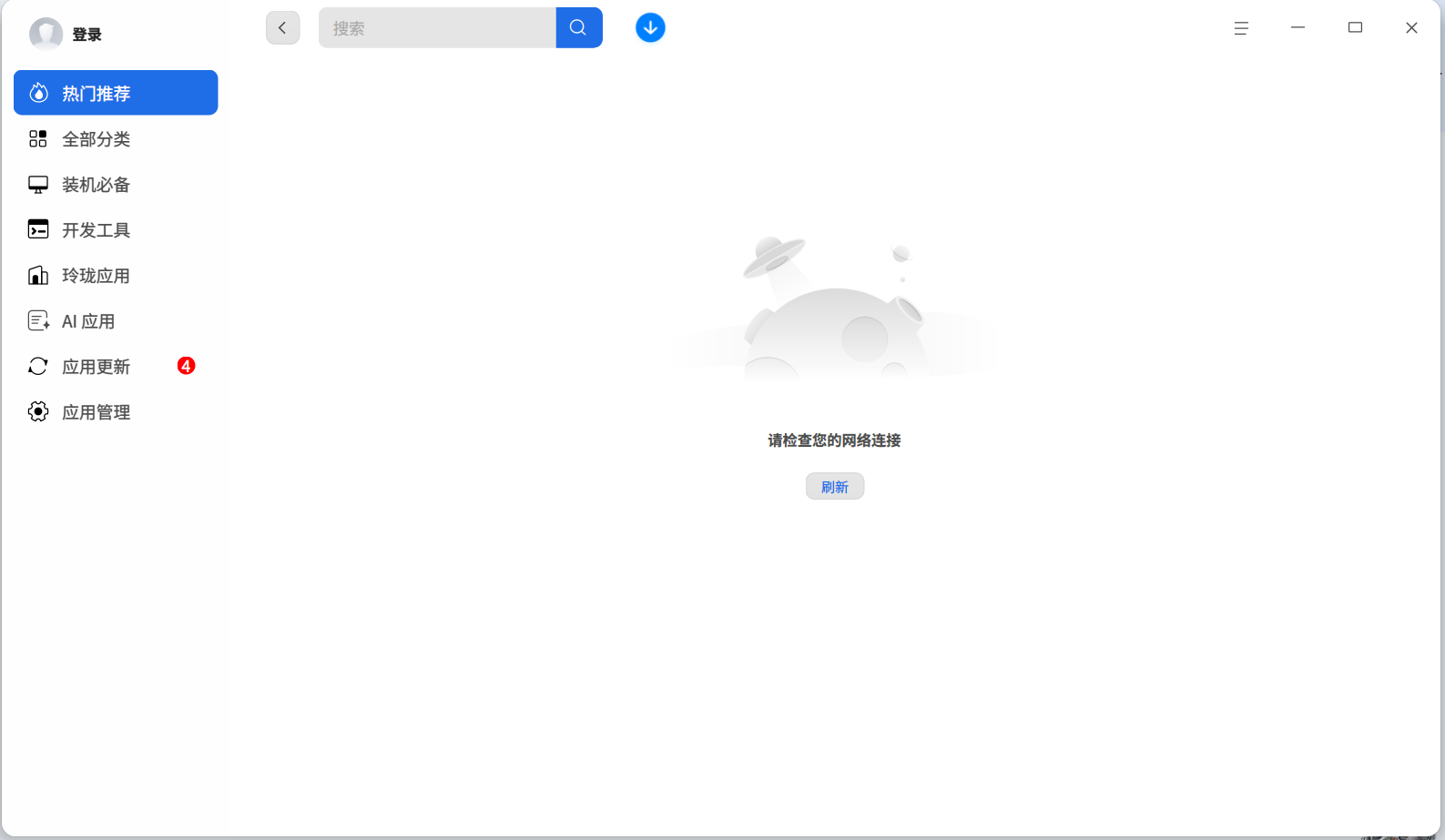This screenshot has height=840, width=1445.
Task: Open the hamburger main menu
Action: 1241,28
